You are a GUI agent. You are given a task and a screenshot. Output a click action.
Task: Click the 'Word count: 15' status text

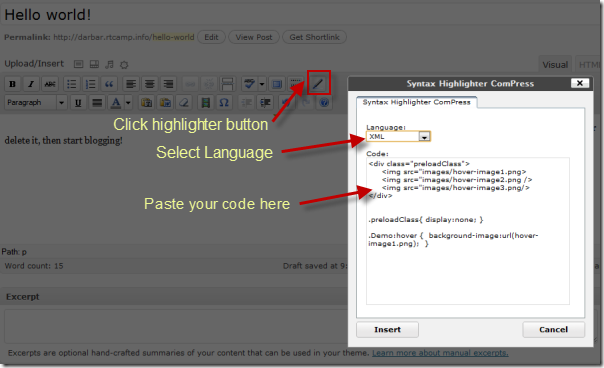[x=34, y=266]
